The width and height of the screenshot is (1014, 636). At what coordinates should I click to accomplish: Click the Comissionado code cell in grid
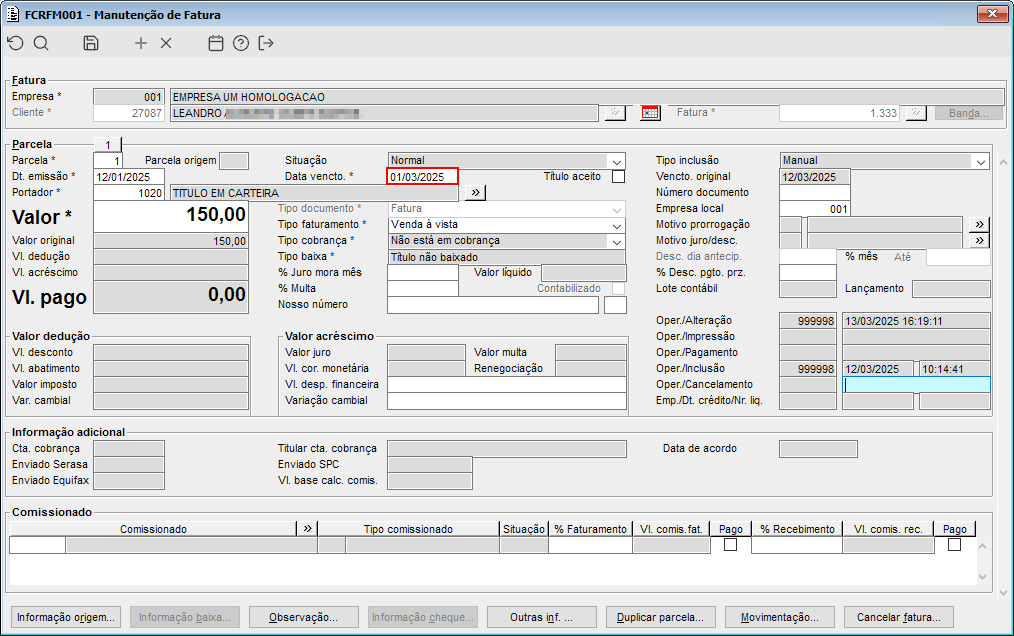(38, 545)
